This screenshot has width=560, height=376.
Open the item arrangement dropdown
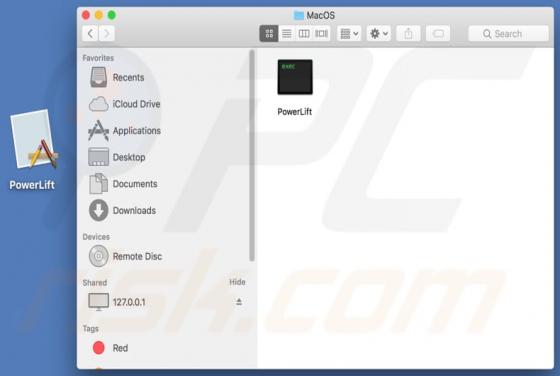pyautogui.click(x=349, y=34)
